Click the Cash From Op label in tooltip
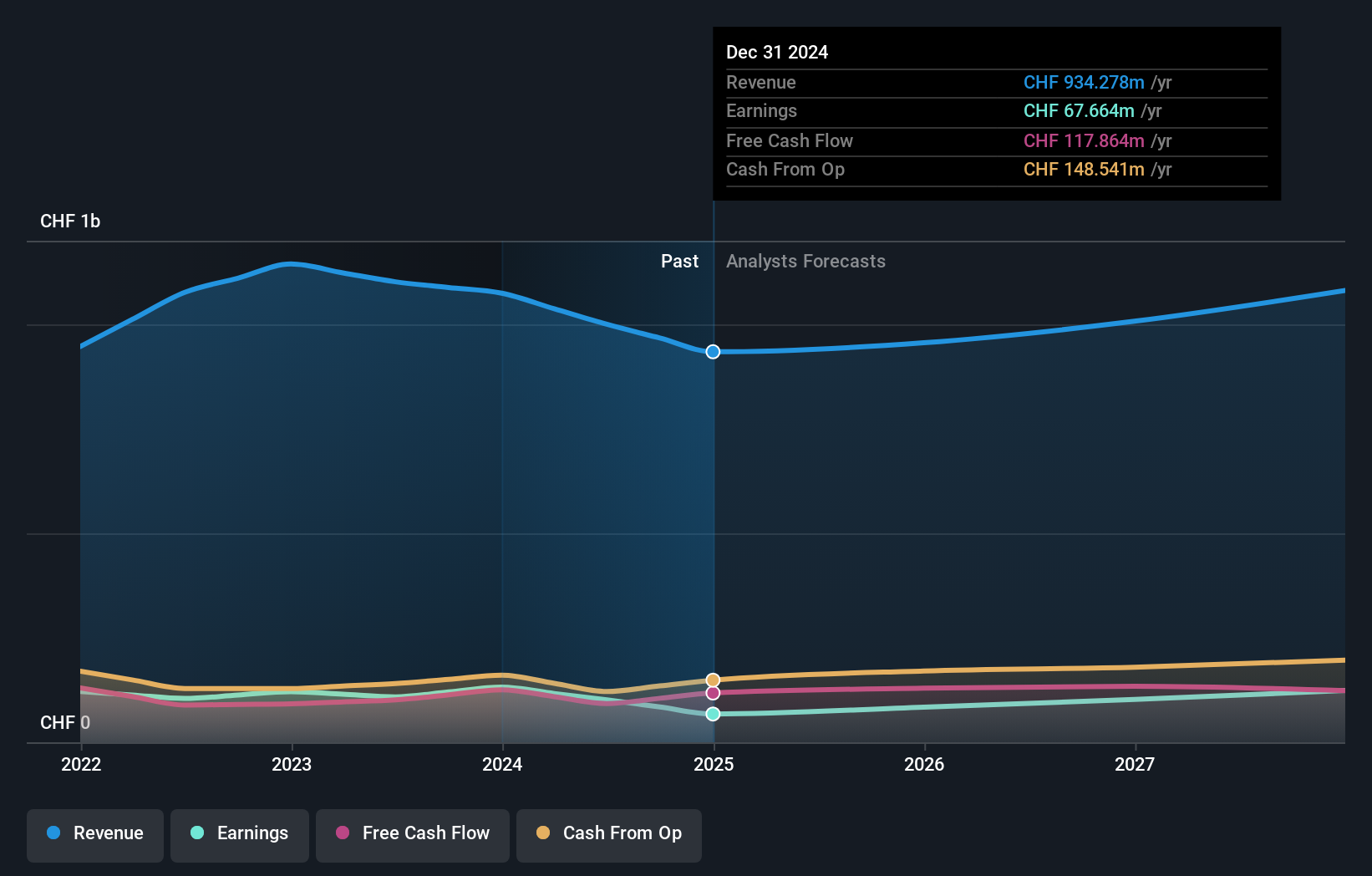1372x876 pixels. (785, 169)
